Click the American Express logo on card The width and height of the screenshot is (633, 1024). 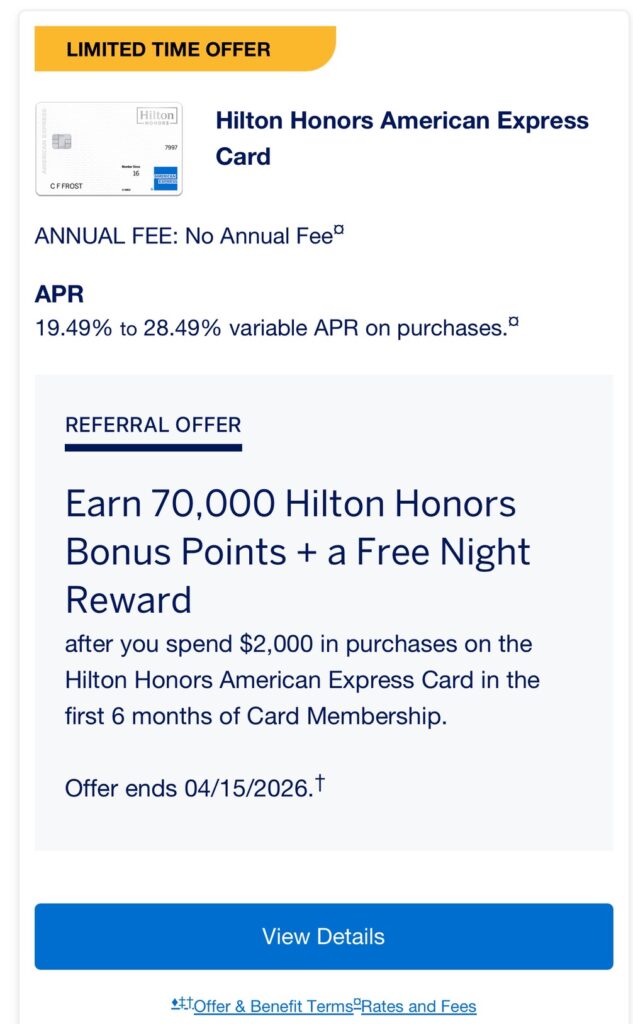pos(165,178)
